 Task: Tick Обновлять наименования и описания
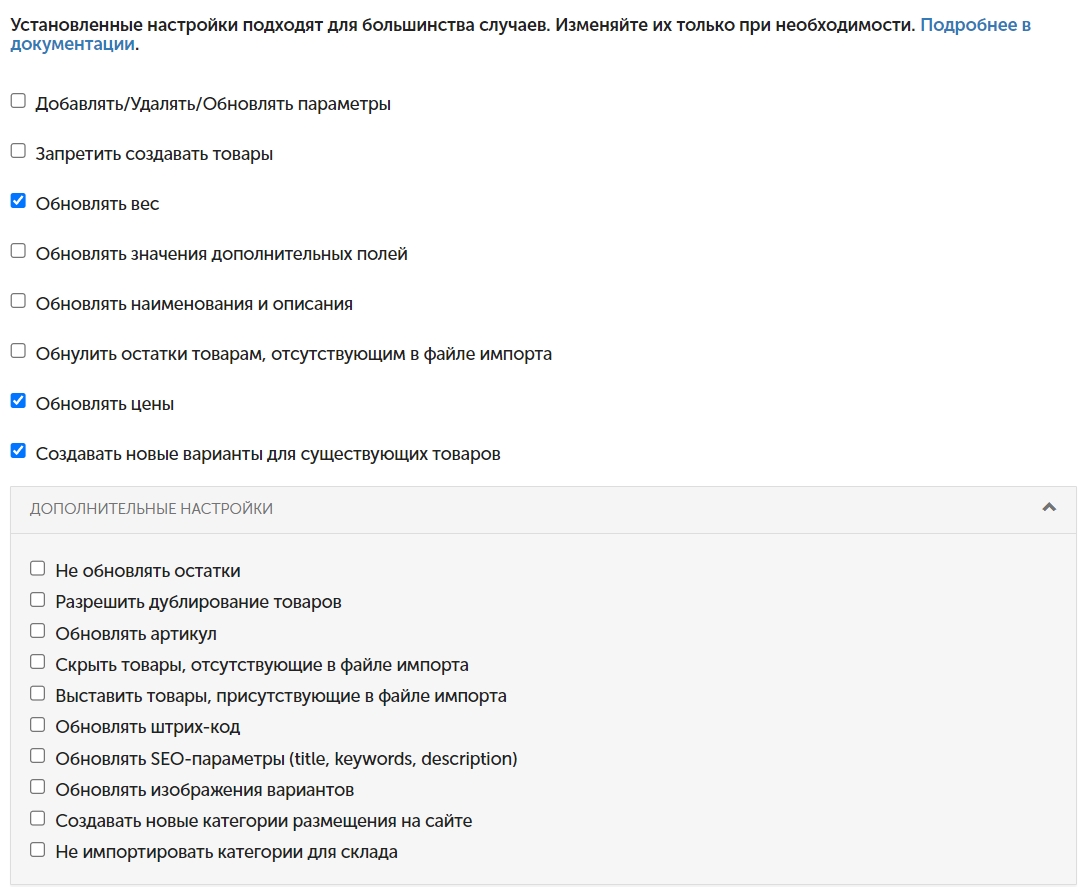tap(19, 301)
